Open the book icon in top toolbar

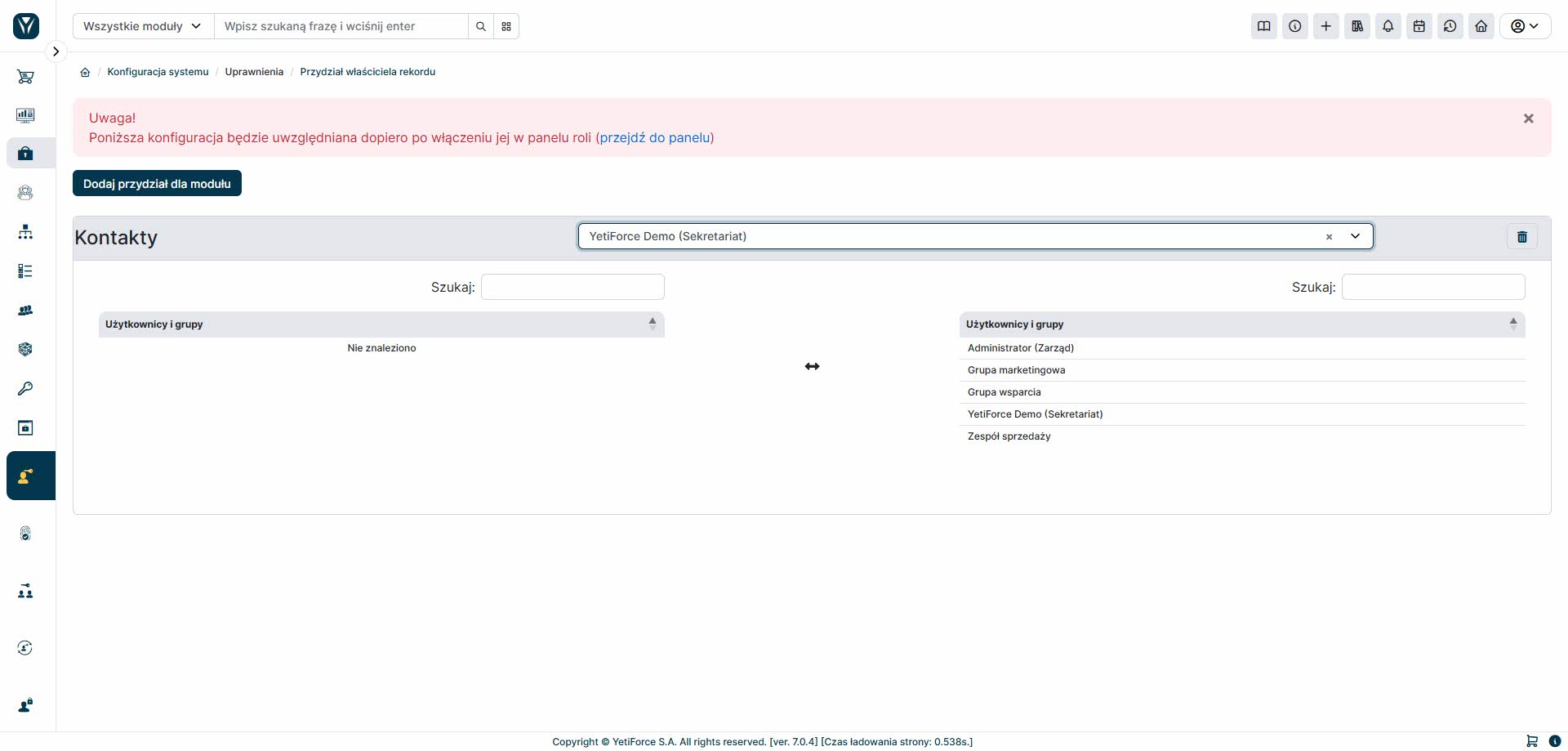coord(1264,26)
